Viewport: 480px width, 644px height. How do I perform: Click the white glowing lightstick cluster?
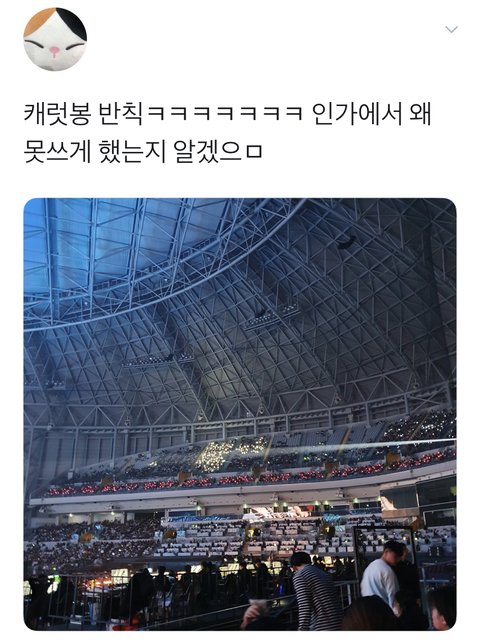pos(224,454)
